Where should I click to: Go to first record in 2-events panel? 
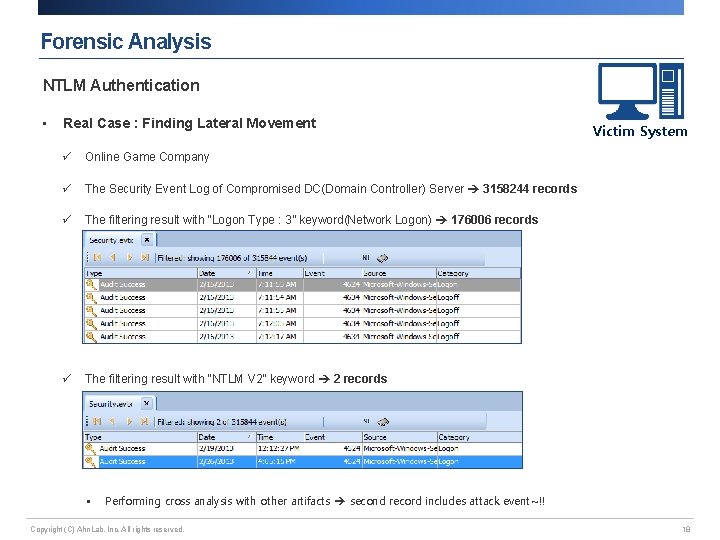coord(97,421)
